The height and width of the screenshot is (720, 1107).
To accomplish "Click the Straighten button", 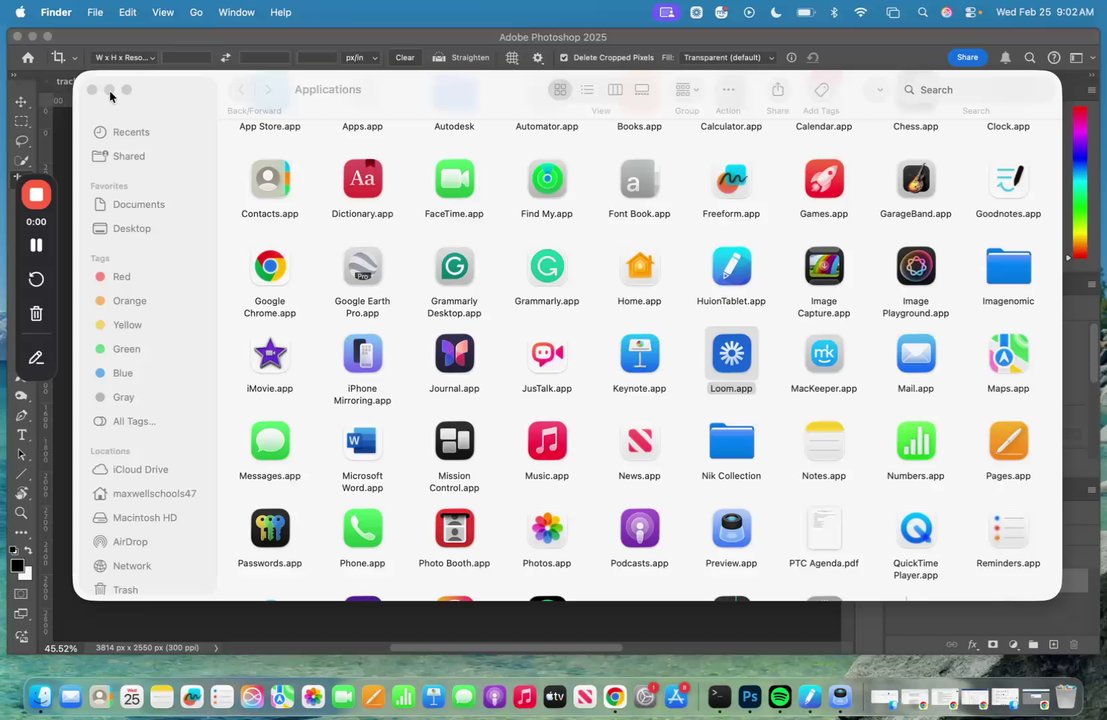I will click(461, 58).
